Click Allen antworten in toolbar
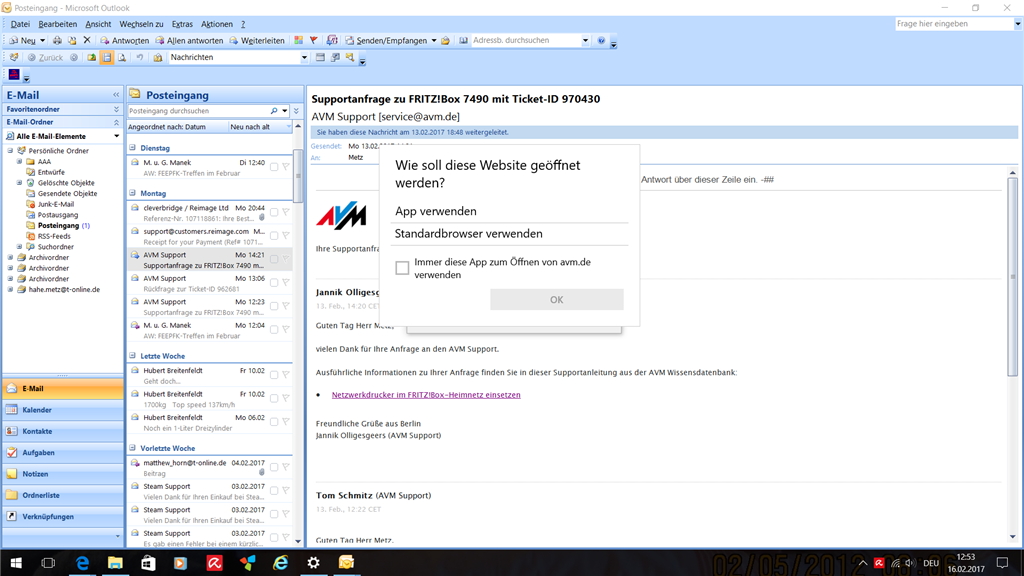Viewport: 1024px width, 576px height. (x=189, y=40)
